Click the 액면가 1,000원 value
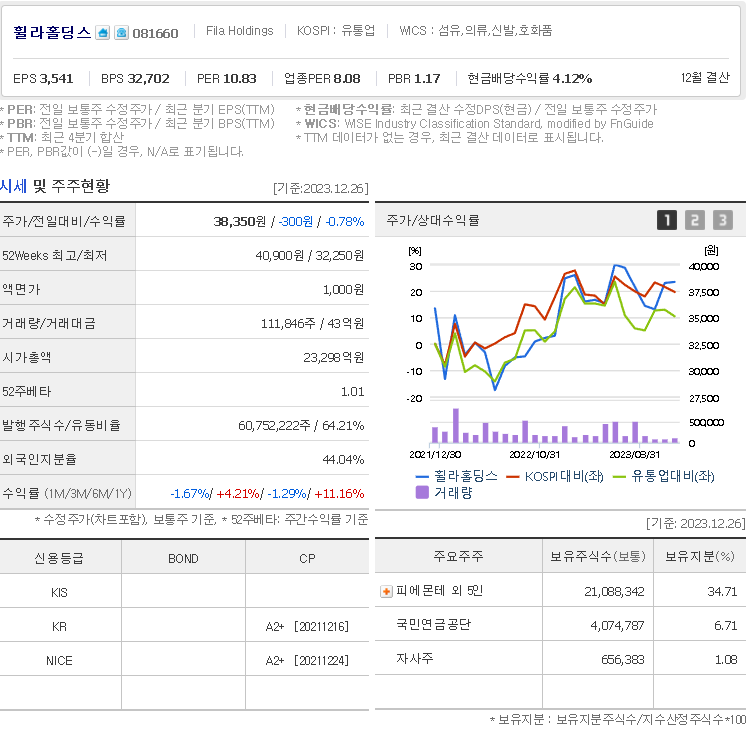Screen dimensions: 753x729 click(343, 290)
